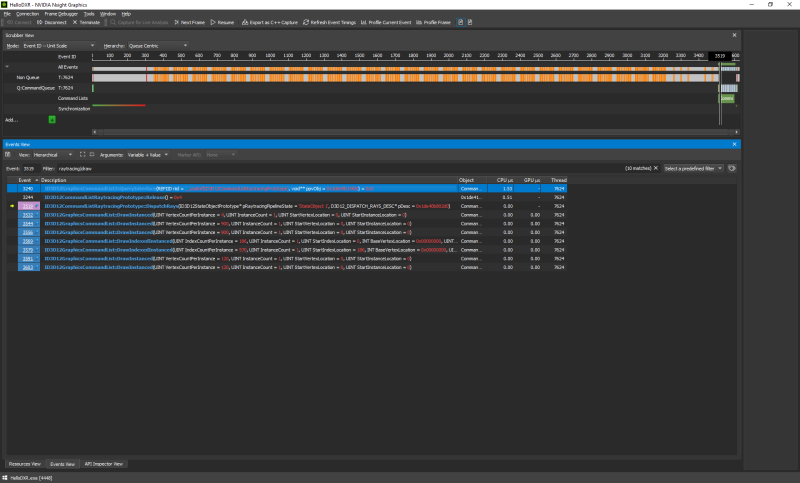Viewport: 800px width, 483px height.
Task: Resume the paused application
Action: coord(223,22)
